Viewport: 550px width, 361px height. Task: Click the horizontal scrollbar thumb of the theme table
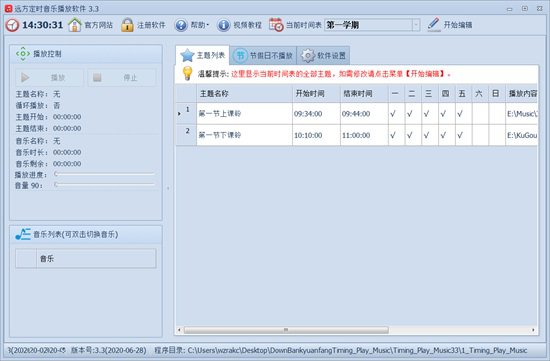pos(286,330)
